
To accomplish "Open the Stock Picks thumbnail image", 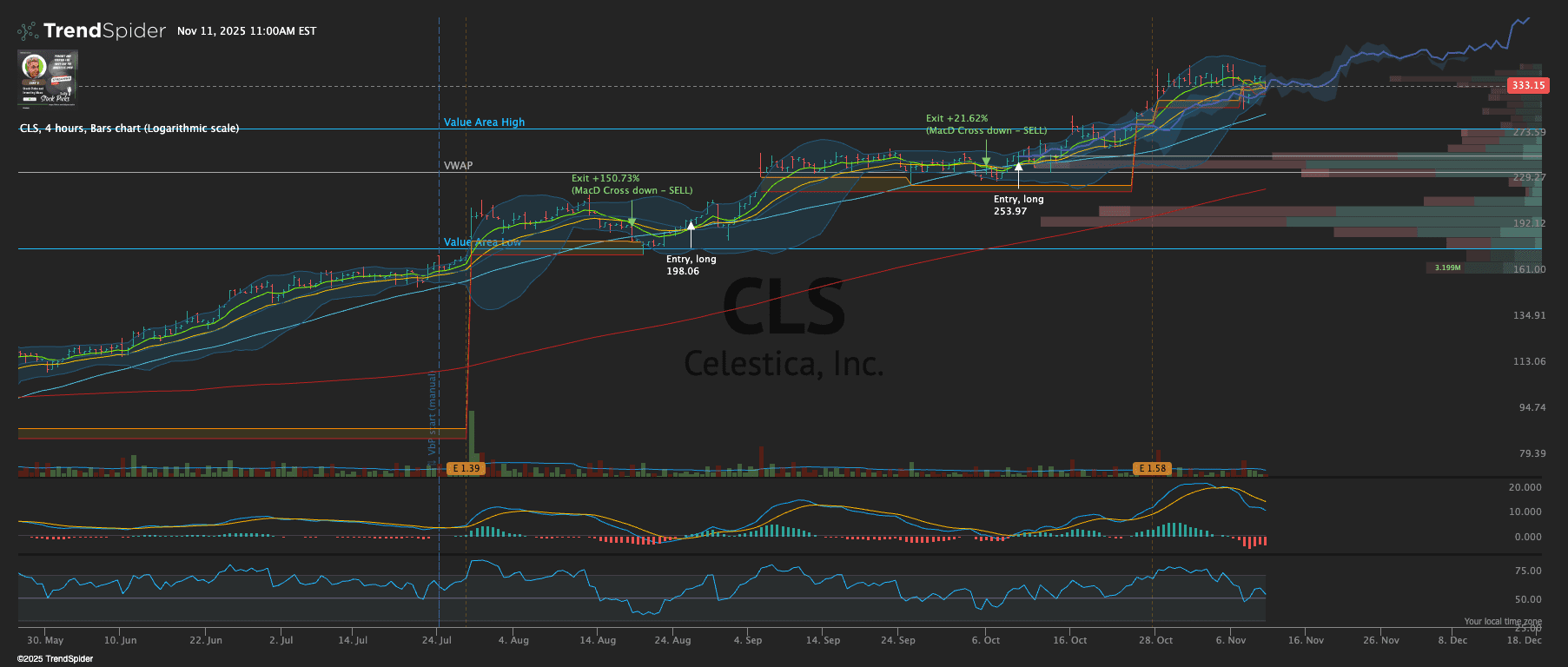I will point(48,77).
